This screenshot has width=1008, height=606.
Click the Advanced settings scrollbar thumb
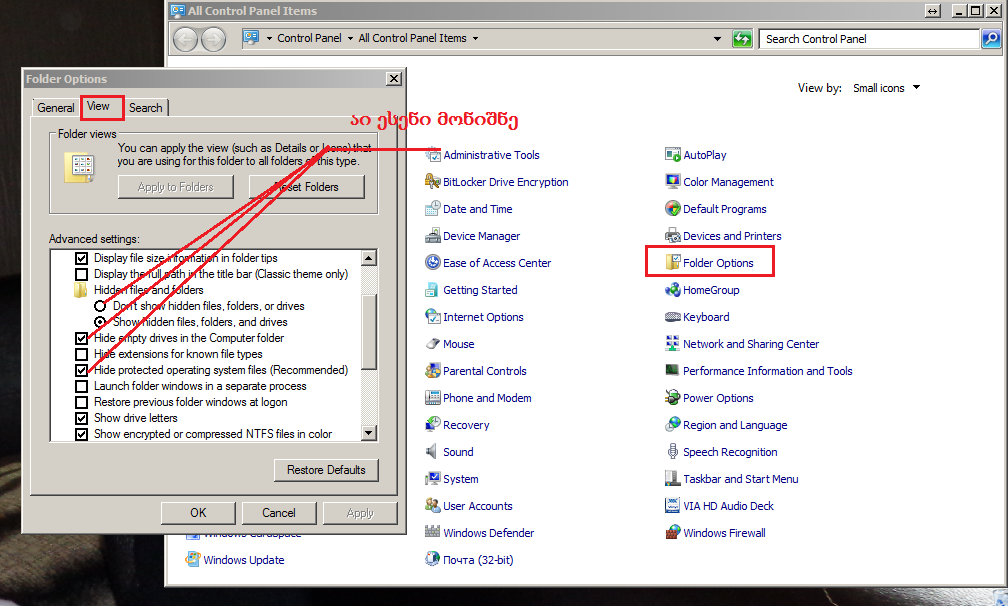click(369, 332)
